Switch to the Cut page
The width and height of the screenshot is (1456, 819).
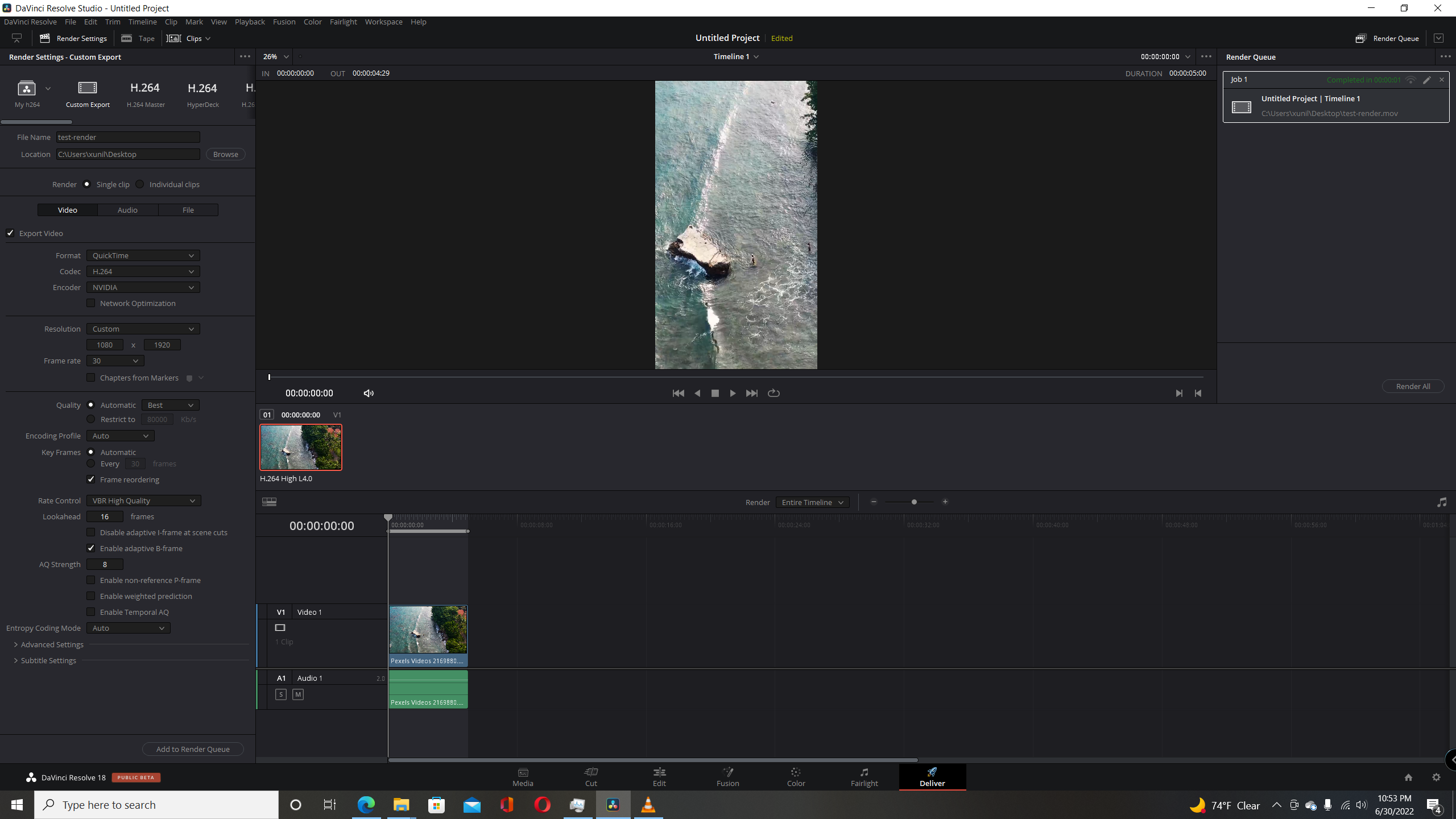pos(591,777)
